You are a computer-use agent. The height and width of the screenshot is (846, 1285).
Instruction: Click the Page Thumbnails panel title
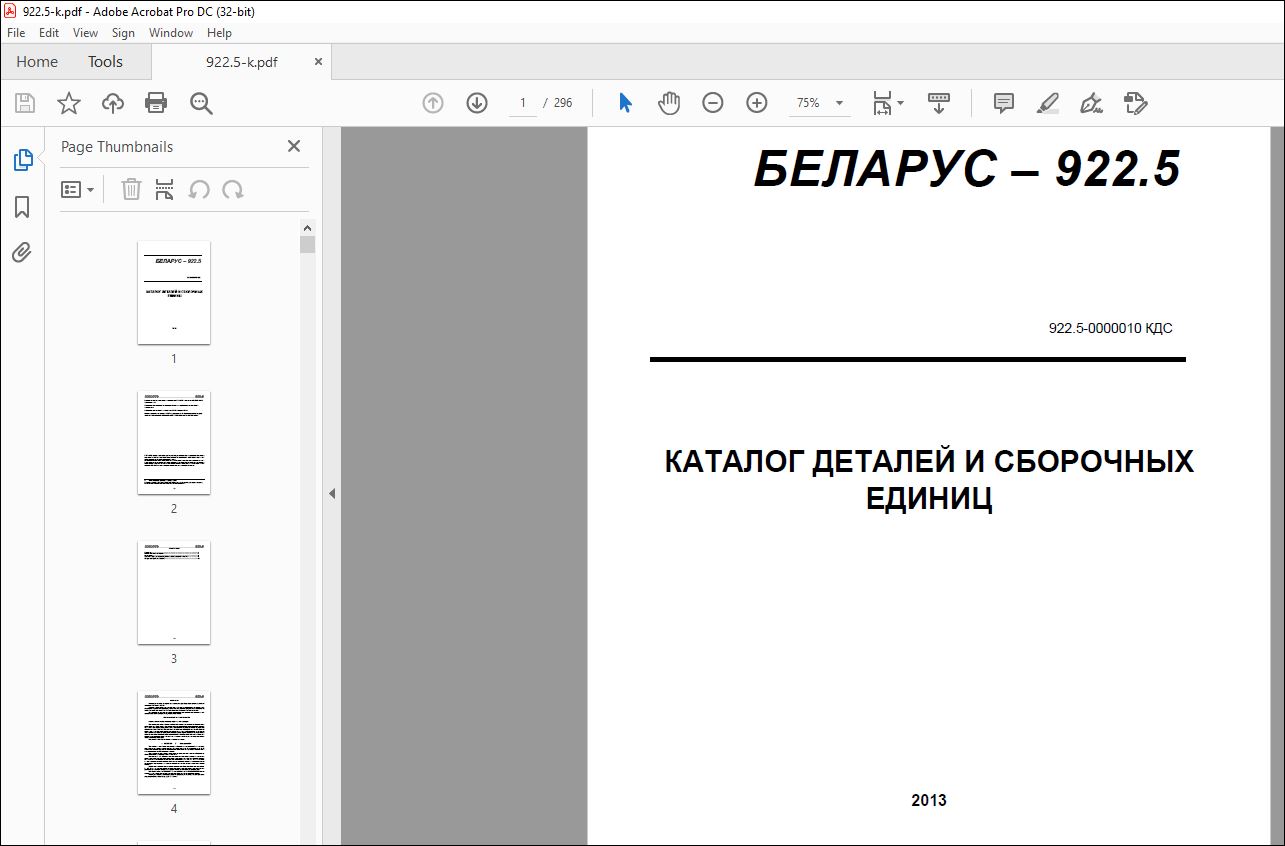click(x=117, y=146)
